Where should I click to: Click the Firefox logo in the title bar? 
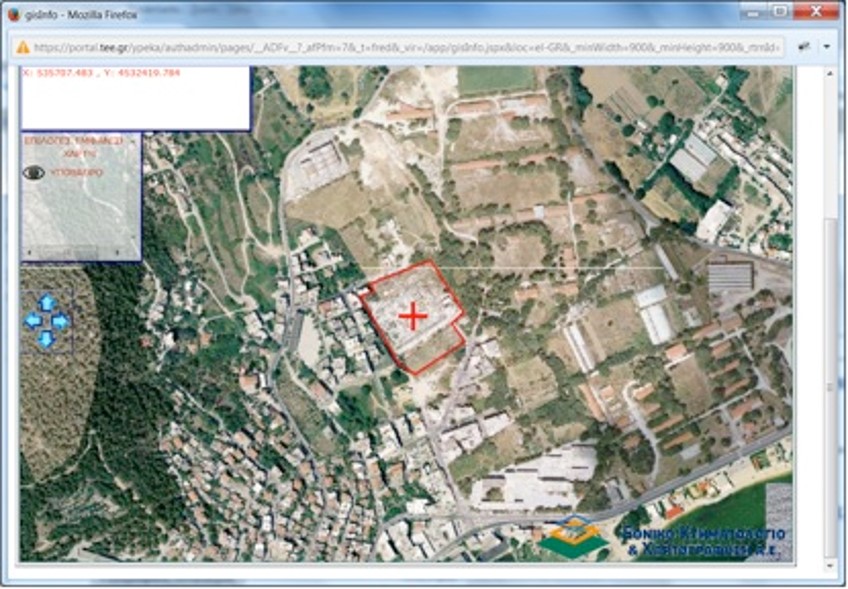[14, 15]
